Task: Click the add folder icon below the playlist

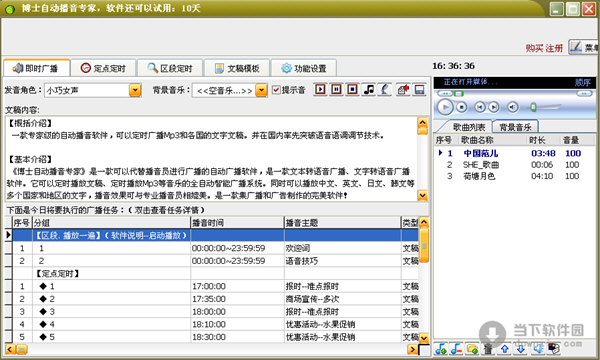Action: point(472,349)
